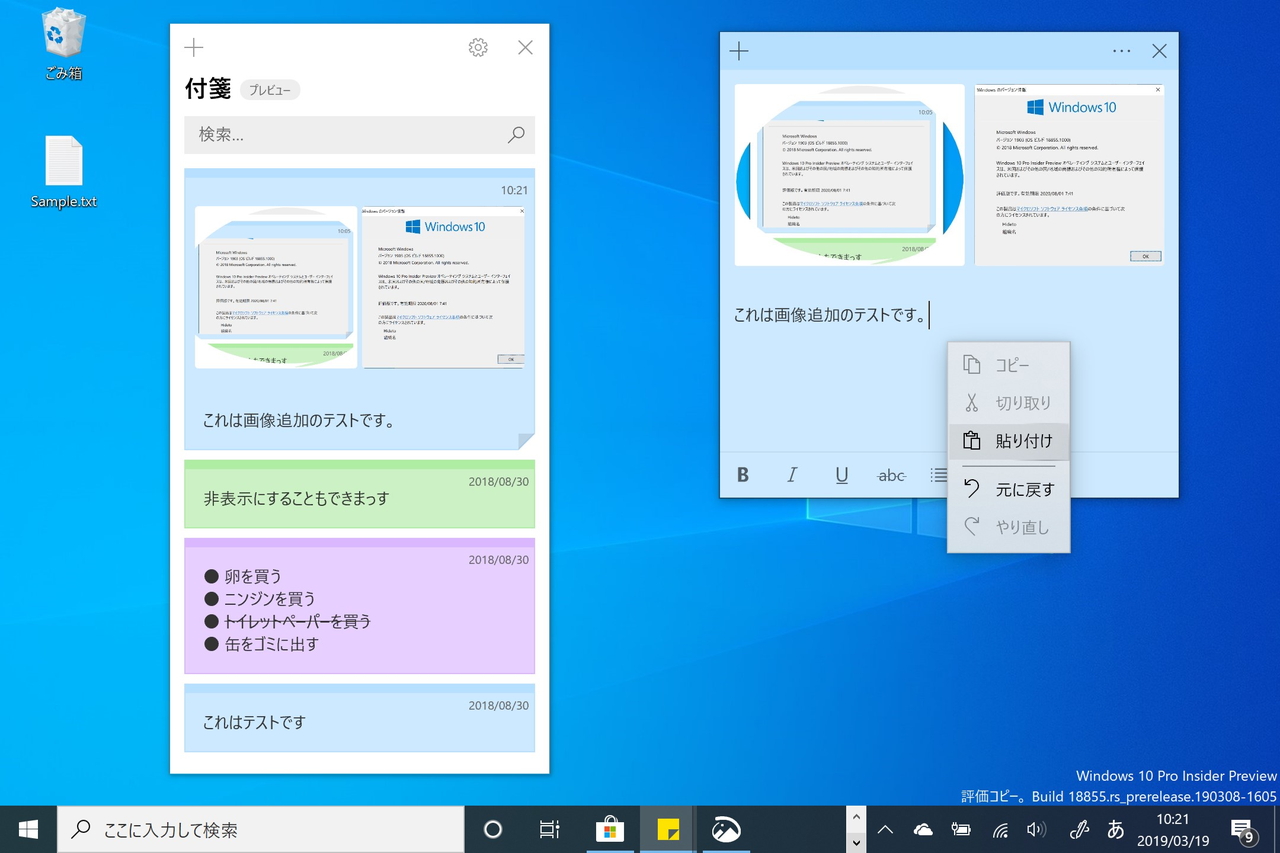Screen dimensions: 1280x853
Task: Apply strikethrough with the abc icon
Action: point(890,474)
